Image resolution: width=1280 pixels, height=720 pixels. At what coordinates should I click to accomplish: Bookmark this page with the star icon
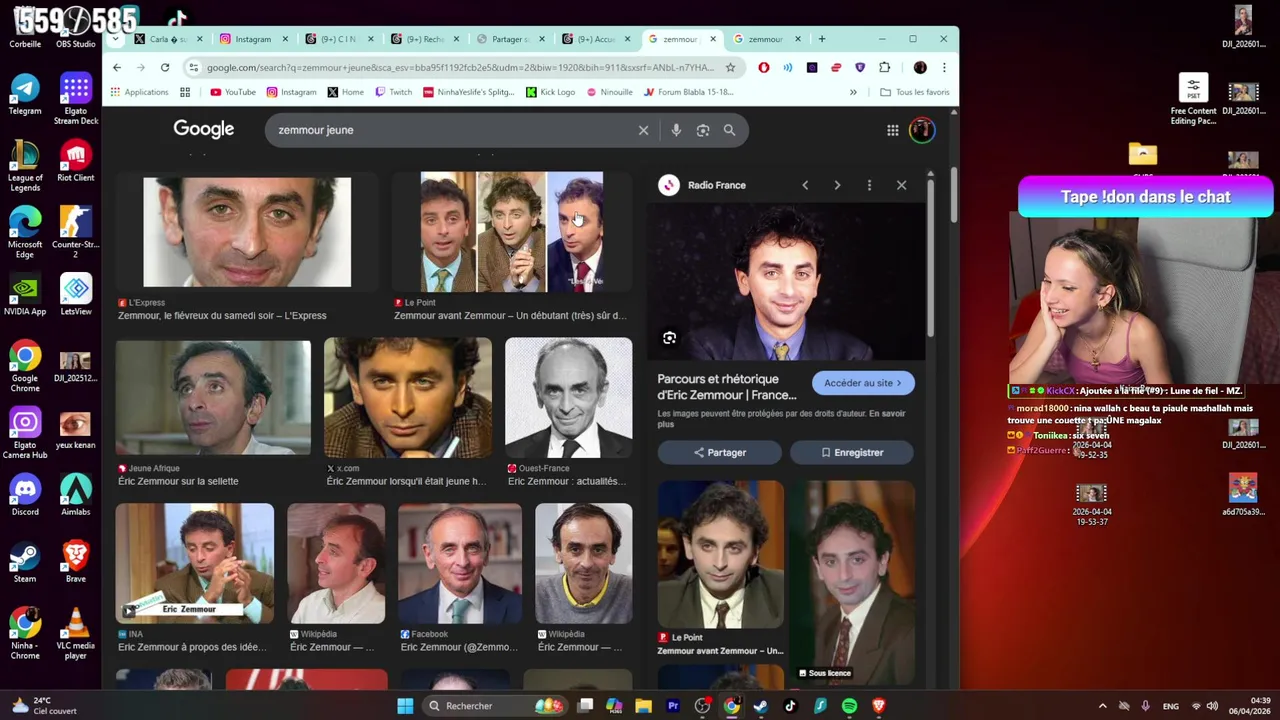730,67
